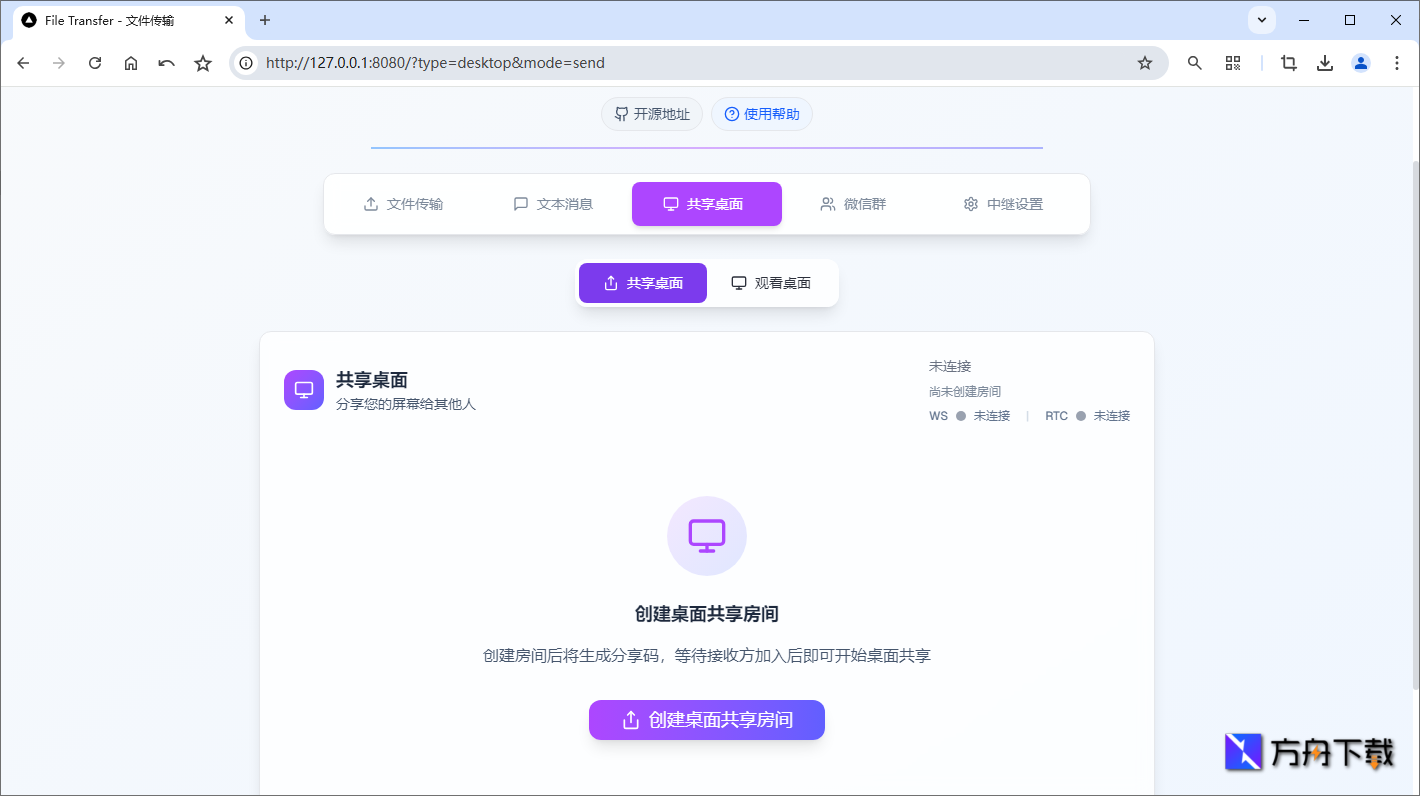Toggle the 共享桌面 mode button

(x=642, y=282)
